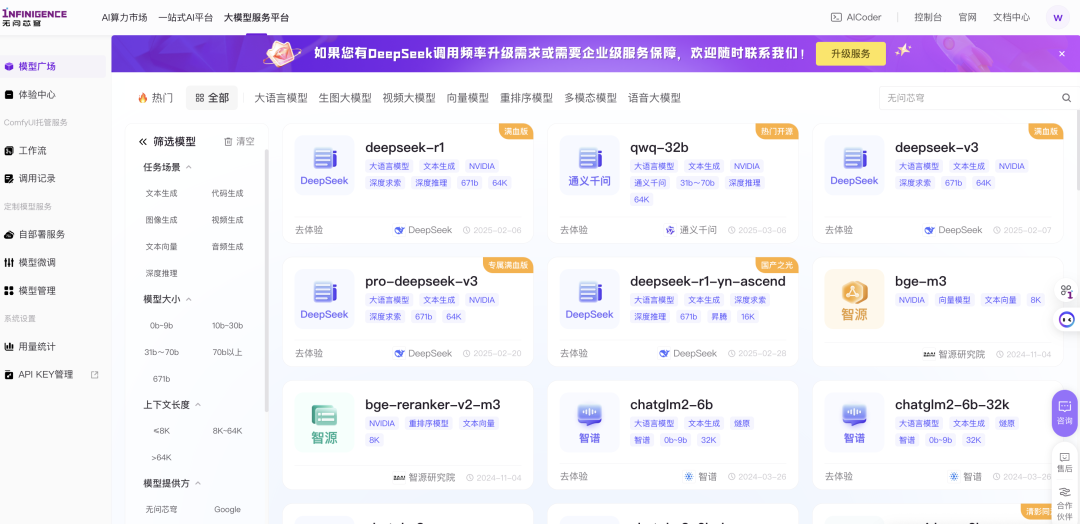This screenshot has width=1080, height=524.
Task: Click the bge-reranker-v2-m3 智源 icon
Action: pos(324,422)
